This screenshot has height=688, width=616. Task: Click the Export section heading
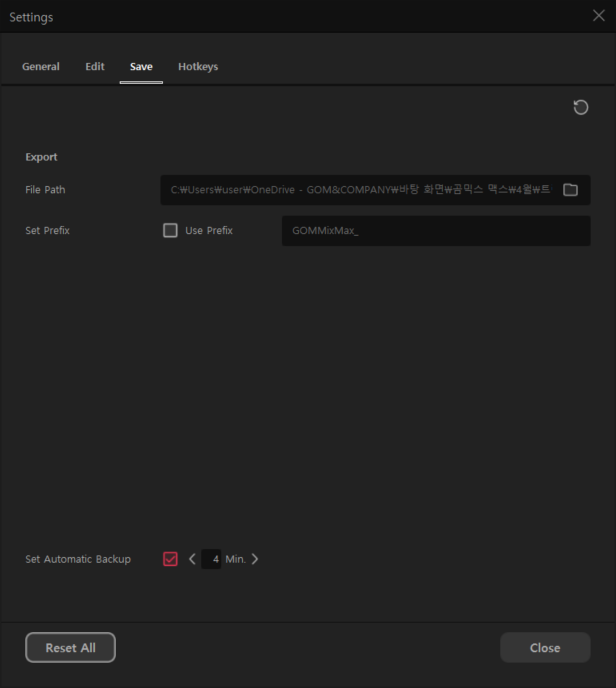coord(42,157)
